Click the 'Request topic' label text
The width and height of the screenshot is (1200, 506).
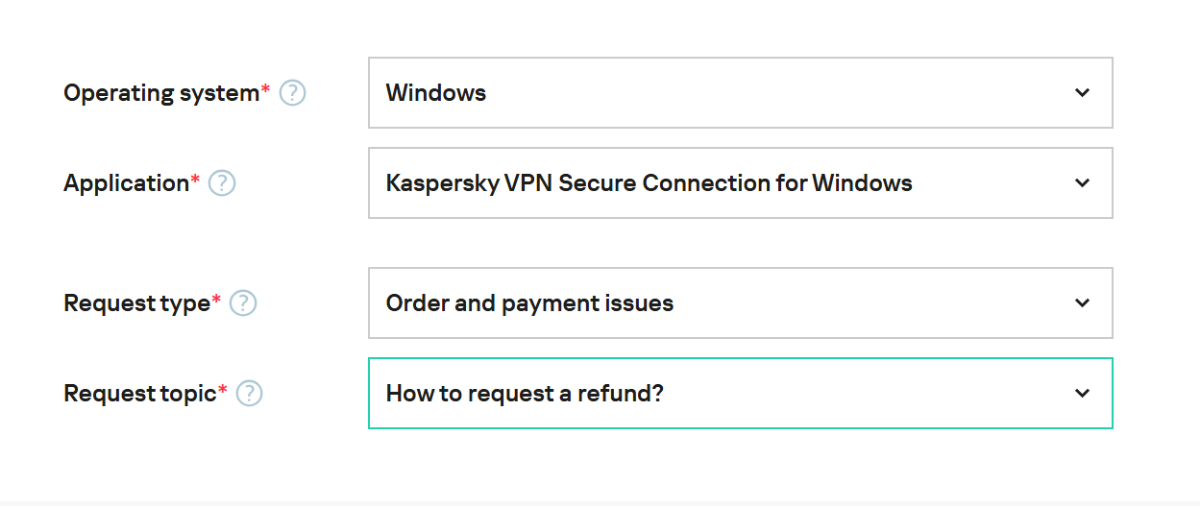point(140,393)
